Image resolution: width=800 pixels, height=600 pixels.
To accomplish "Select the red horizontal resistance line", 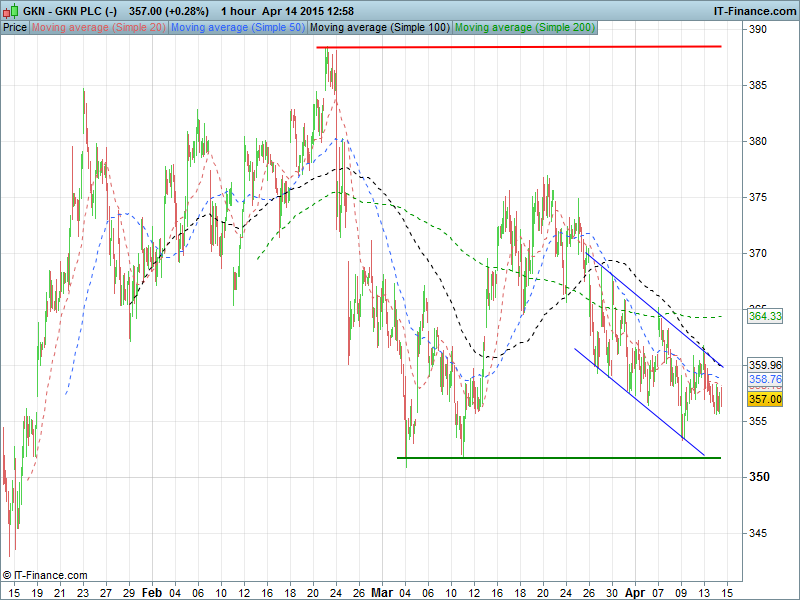I will (518, 47).
